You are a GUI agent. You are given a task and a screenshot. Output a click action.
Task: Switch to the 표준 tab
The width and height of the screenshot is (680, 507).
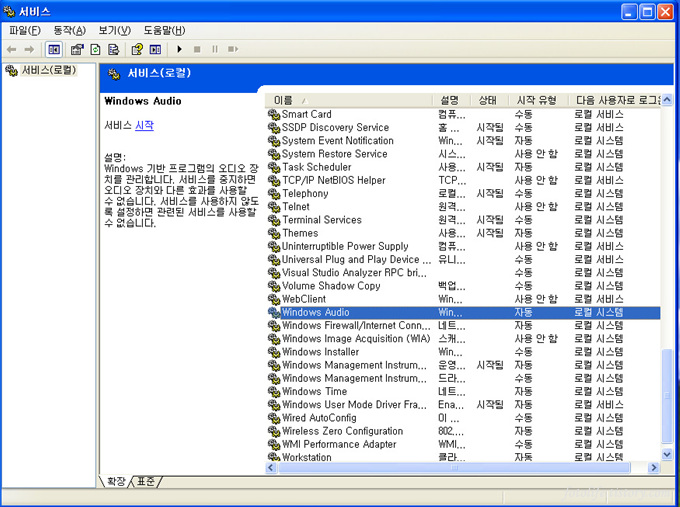146,481
